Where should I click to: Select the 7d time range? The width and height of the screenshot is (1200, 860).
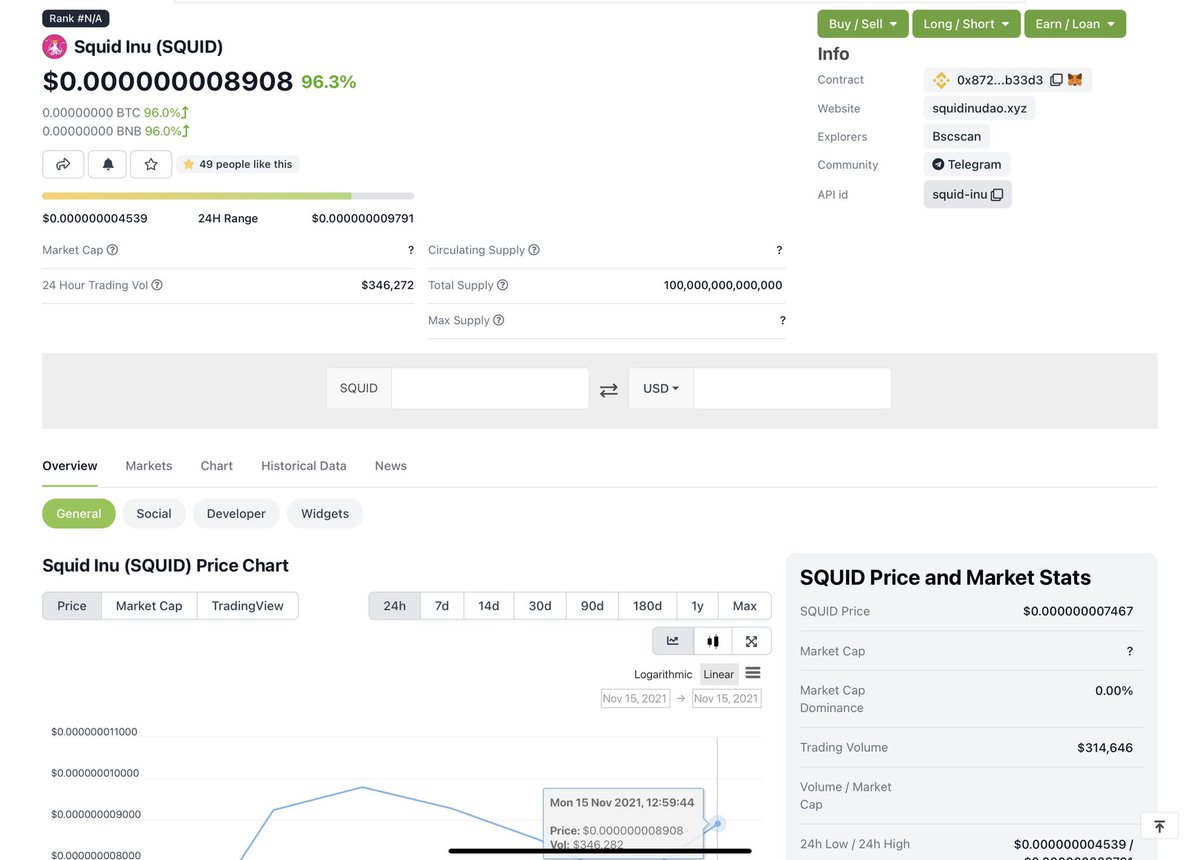(442, 606)
